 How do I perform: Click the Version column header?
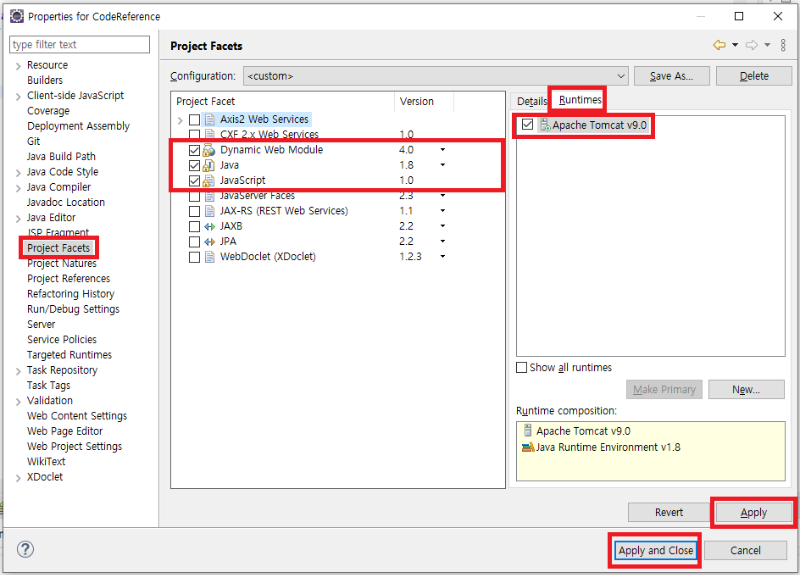coord(423,101)
